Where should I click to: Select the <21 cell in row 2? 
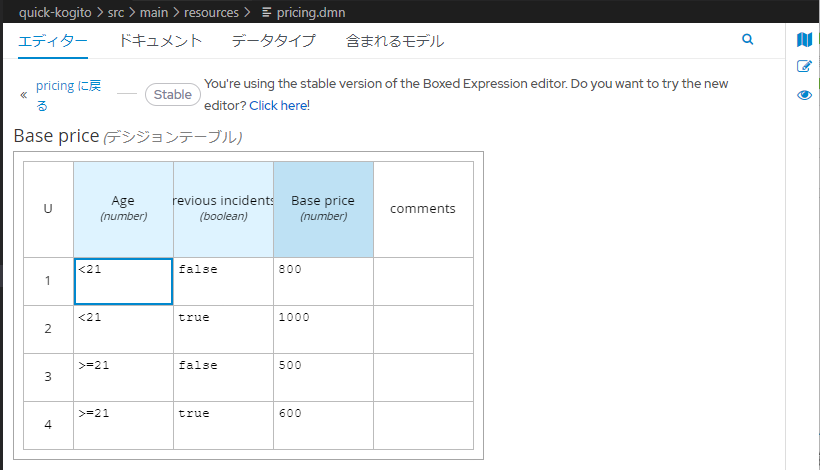tap(123, 329)
